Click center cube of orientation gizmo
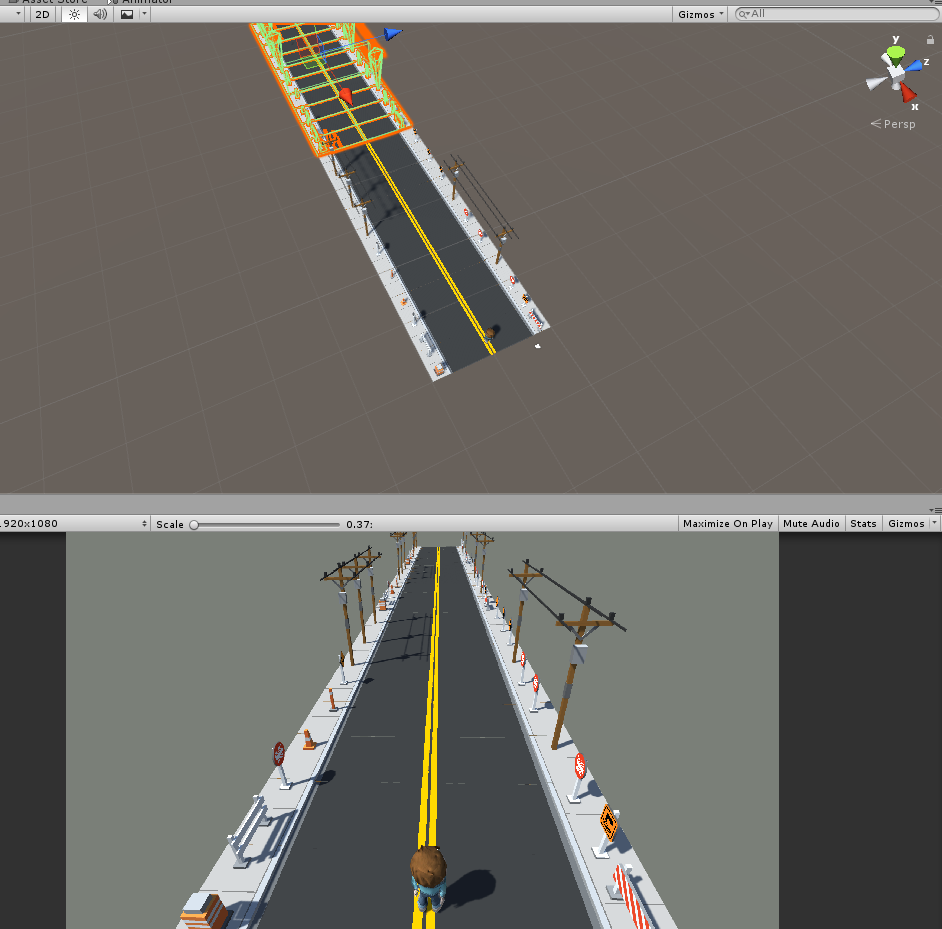This screenshot has height=929, width=942. pyautogui.click(x=896, y=73)
